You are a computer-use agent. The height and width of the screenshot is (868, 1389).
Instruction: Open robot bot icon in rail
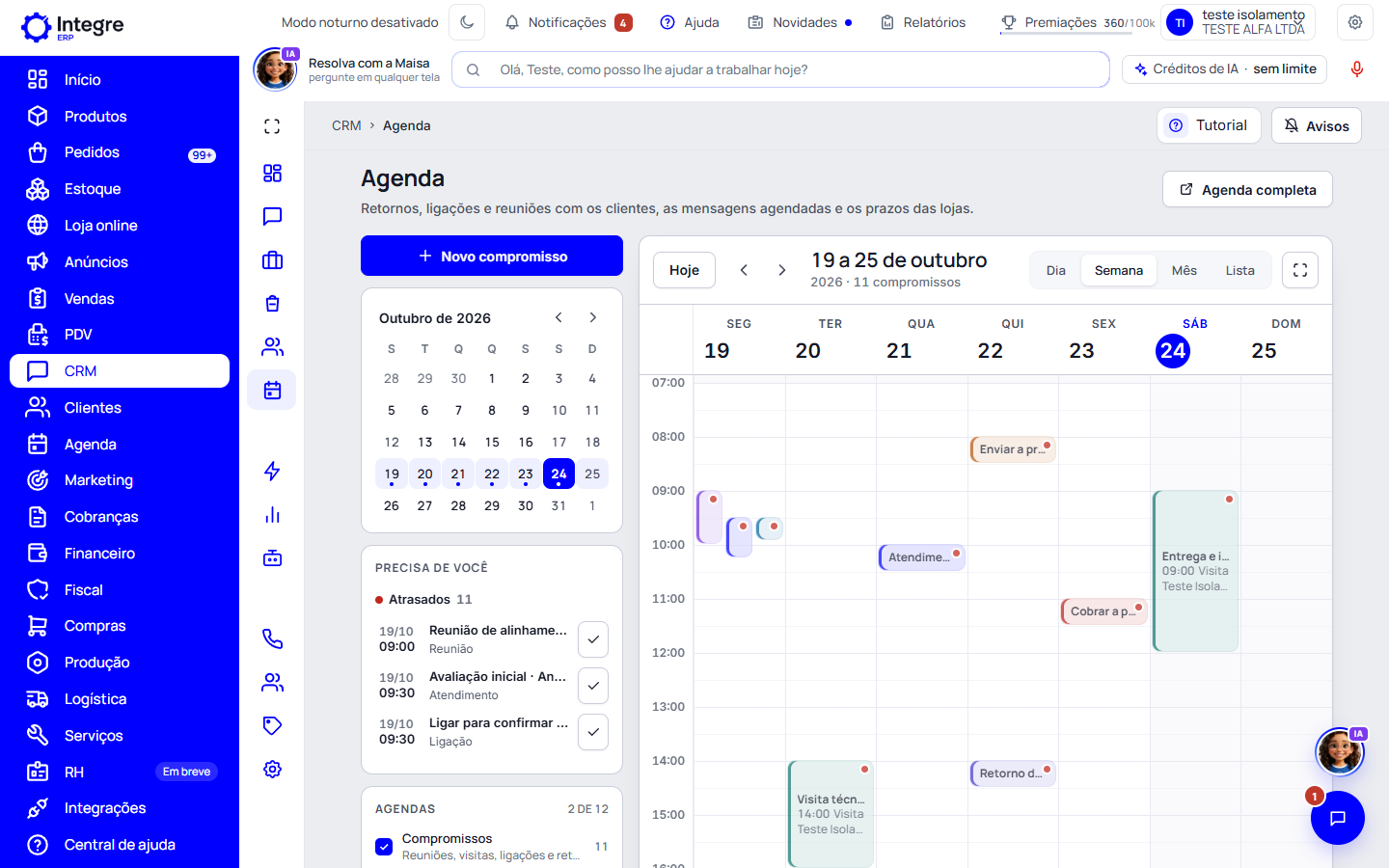[272, 557]
